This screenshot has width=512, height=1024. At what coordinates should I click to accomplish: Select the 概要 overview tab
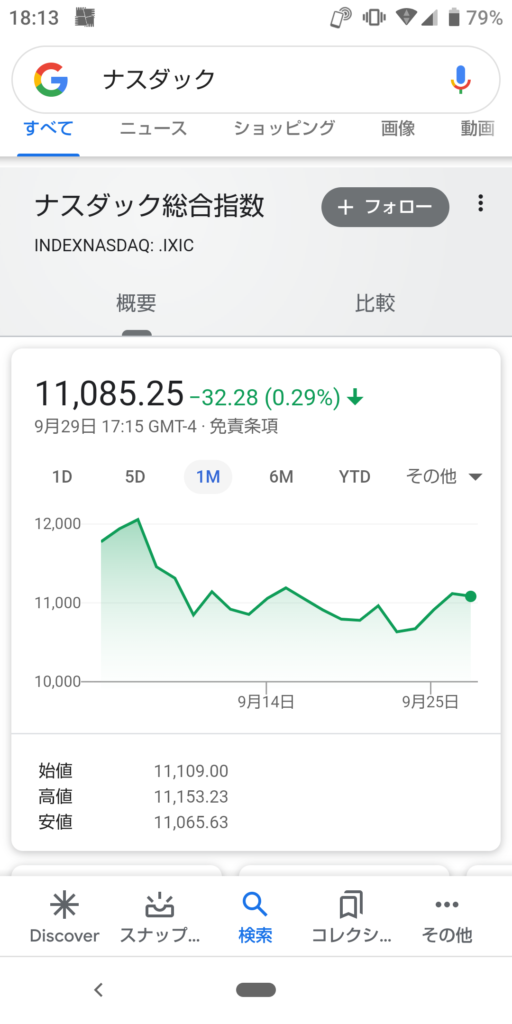[136, 303]
